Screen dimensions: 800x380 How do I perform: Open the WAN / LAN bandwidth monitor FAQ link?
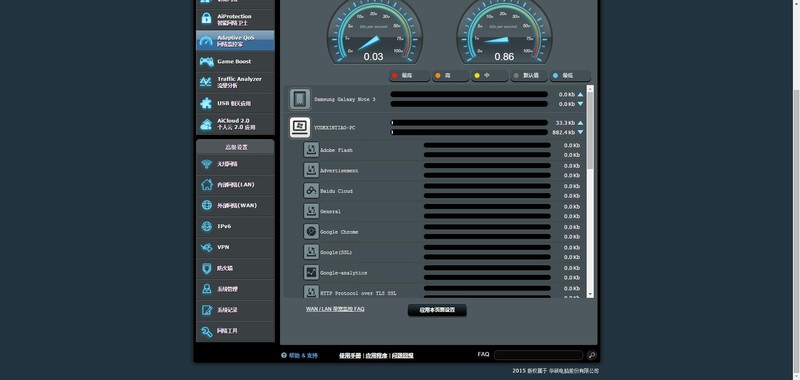pos(335,309)
